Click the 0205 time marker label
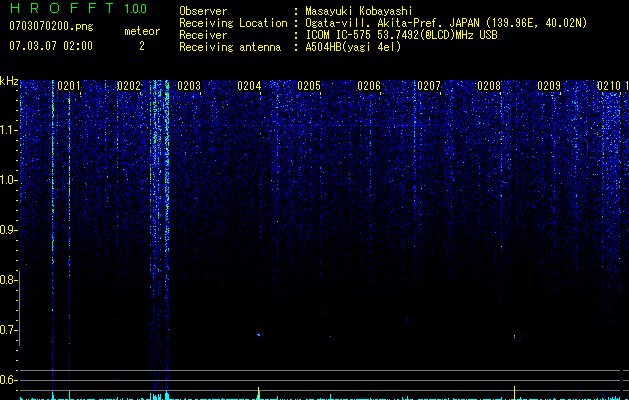629x400 pixels. coord(309,86)
